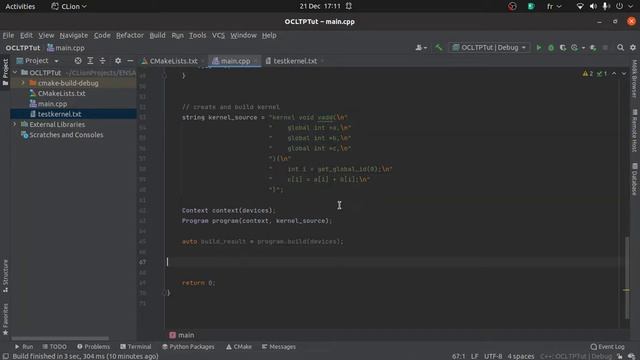This screenshot has width=640, height=360.
Task: Open the fr keyboard layout dropdown
Action: click(x=554, y=6)
